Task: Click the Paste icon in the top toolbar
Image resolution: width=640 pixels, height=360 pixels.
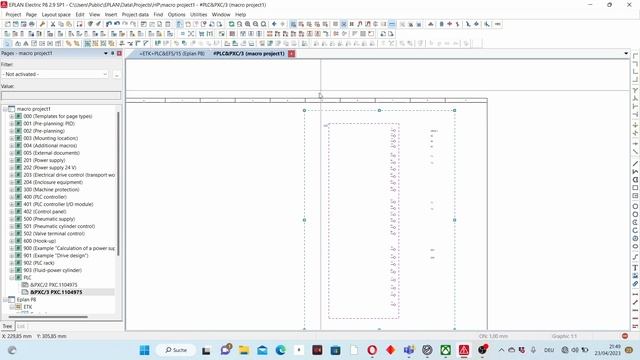Action: click(x=69, y=24)
